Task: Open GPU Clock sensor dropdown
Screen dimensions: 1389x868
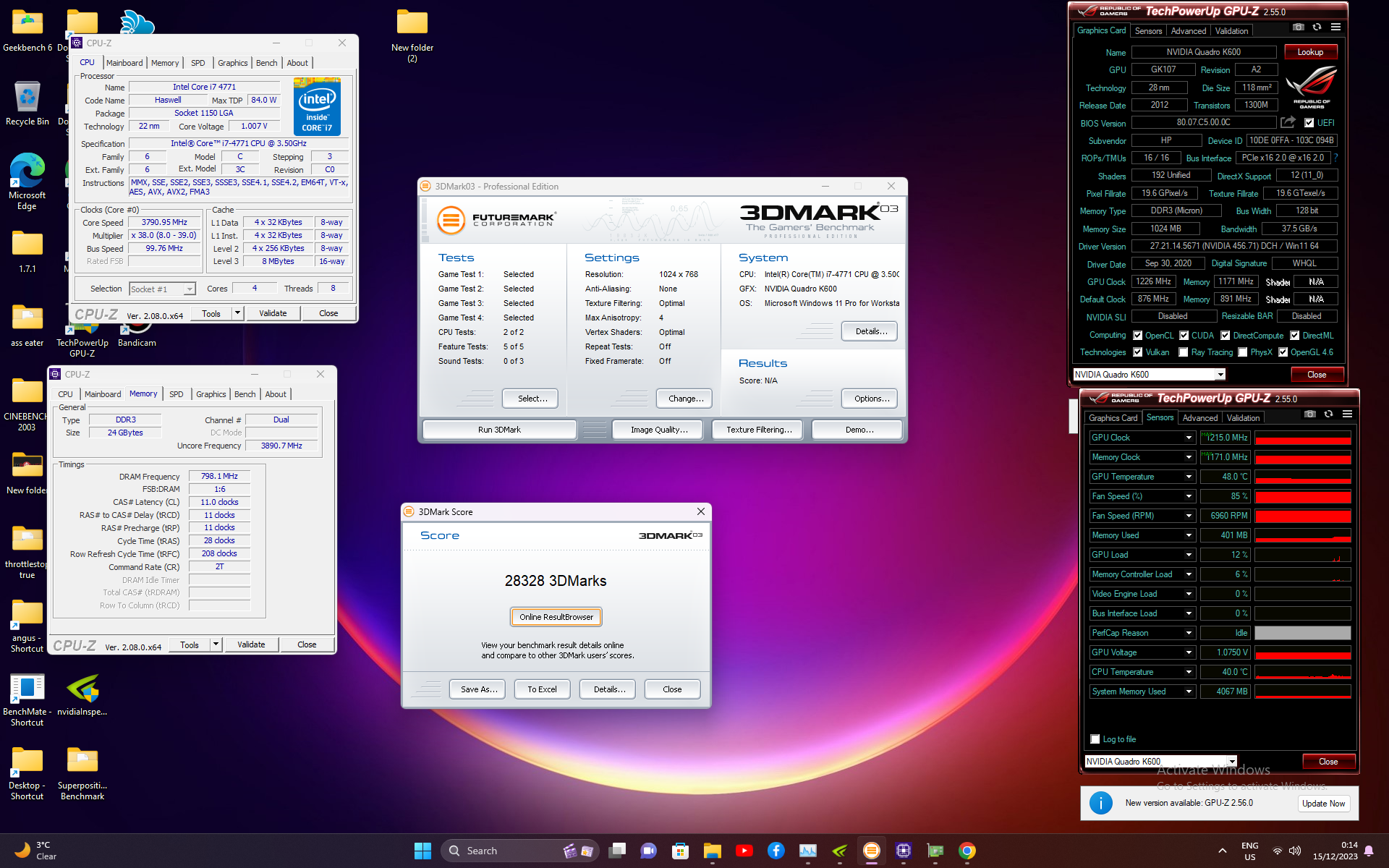Action: pyautogui.click(x=1189, y=438)
